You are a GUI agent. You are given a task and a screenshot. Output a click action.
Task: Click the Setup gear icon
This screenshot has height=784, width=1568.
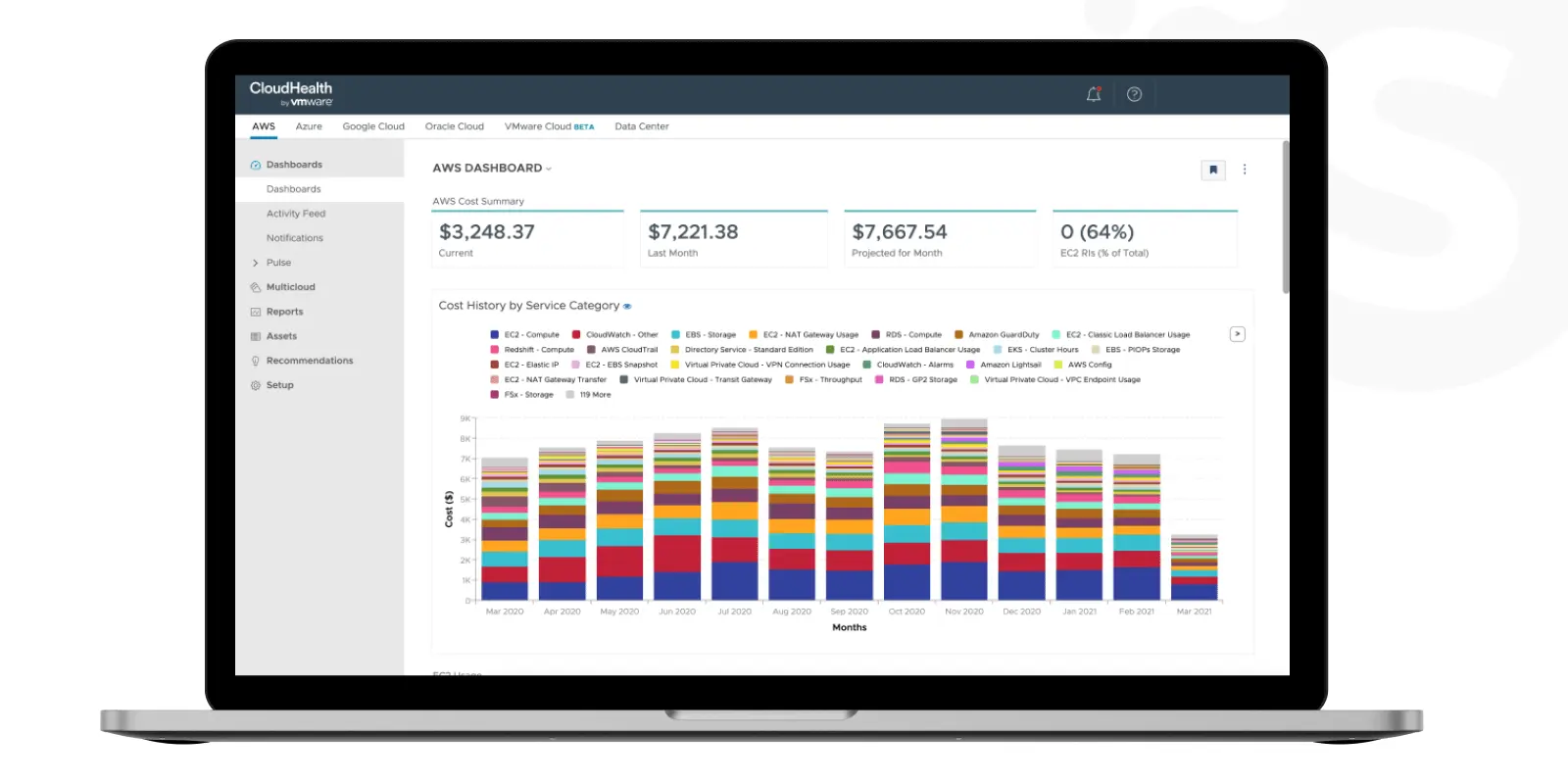point(256,385)
